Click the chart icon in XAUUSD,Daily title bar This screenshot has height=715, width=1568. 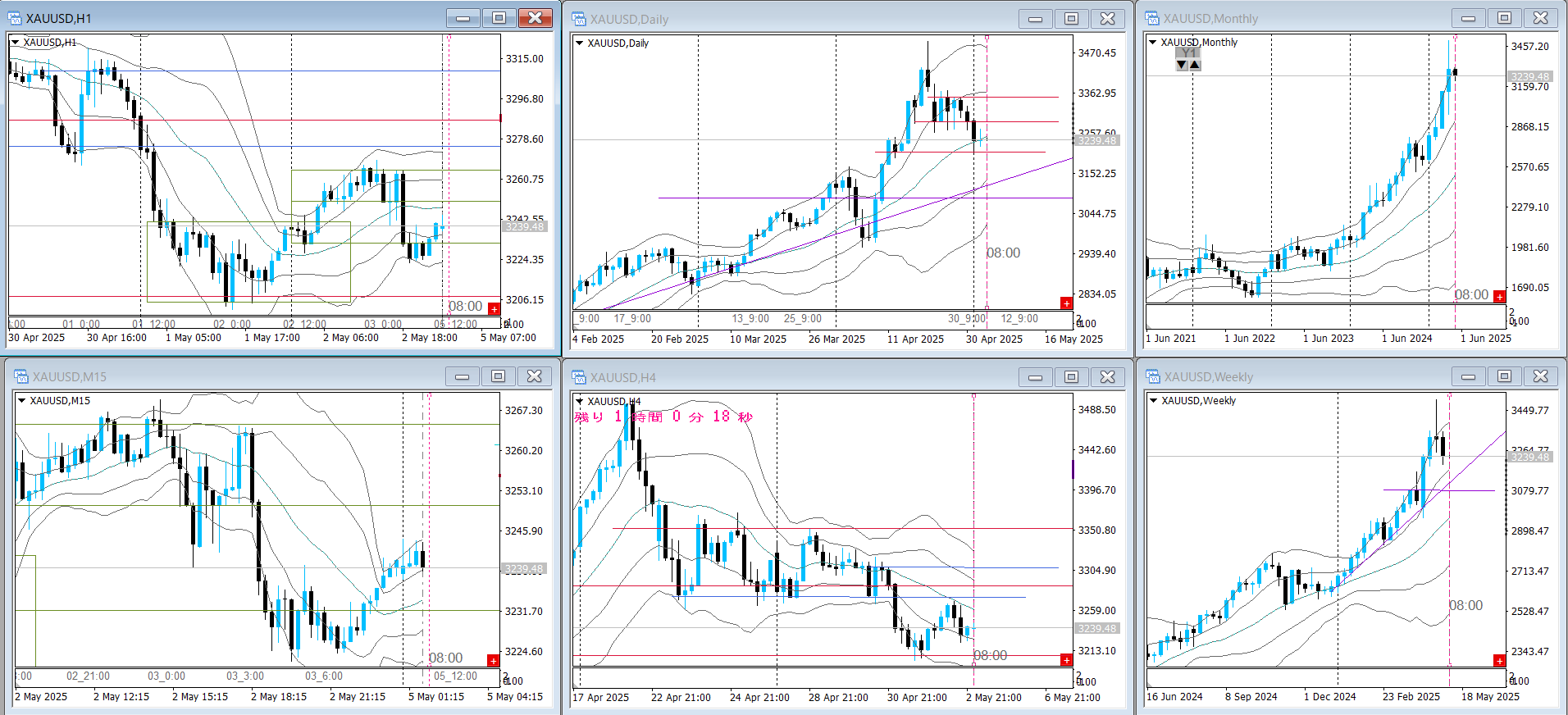pos(579,19)
